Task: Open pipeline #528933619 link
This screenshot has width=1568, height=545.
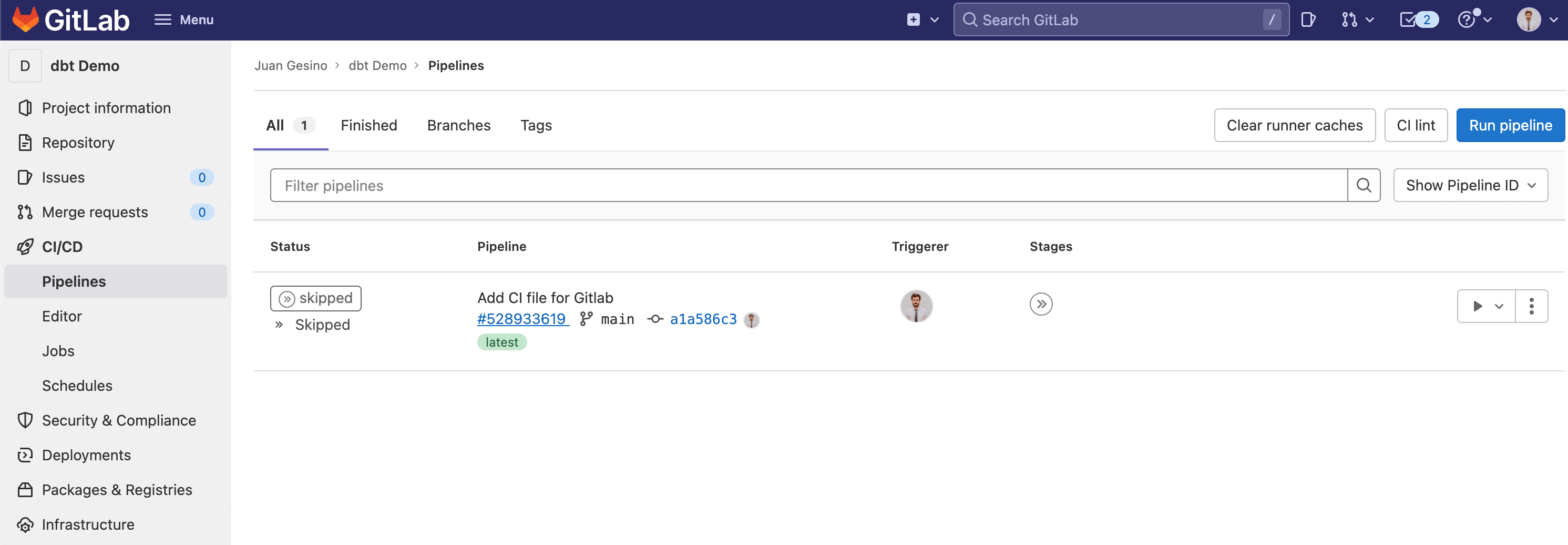Action: (521, 319)
